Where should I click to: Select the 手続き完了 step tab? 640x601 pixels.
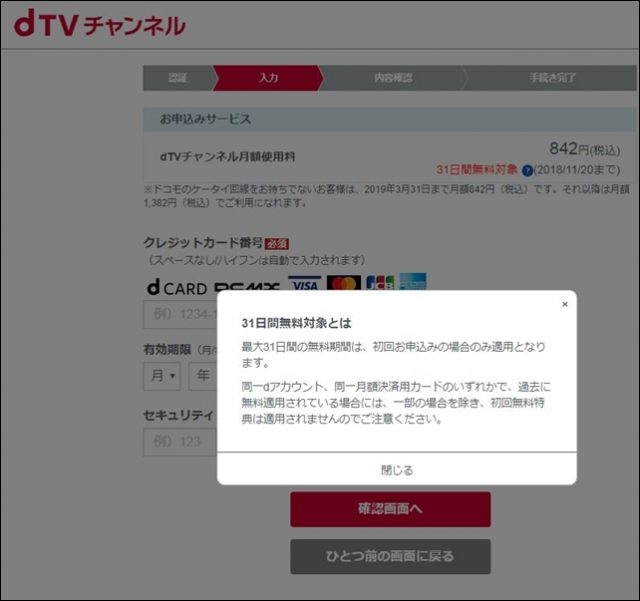(552, 78)
